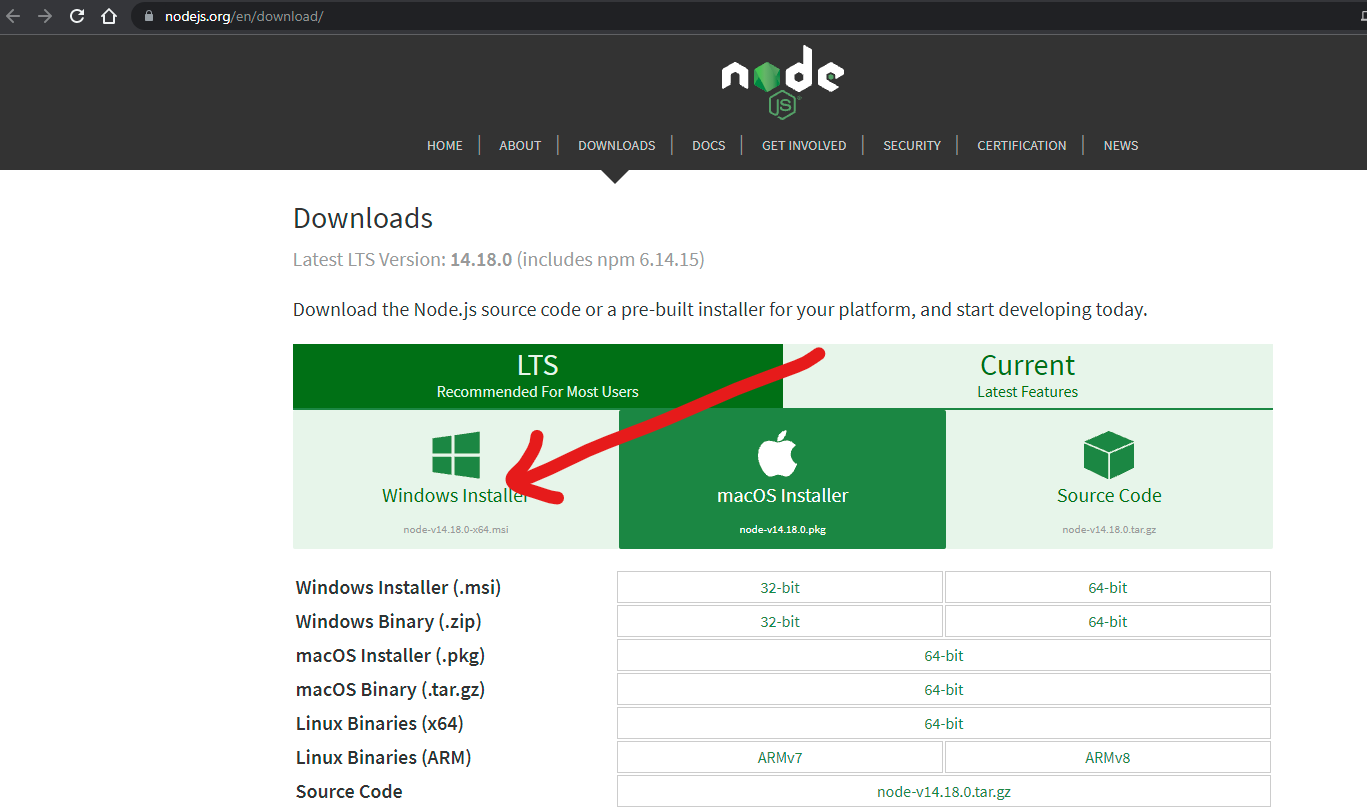Viewport: 1367px width, 807px height.
Task: Click the Source Code row label
Action: 349,792
